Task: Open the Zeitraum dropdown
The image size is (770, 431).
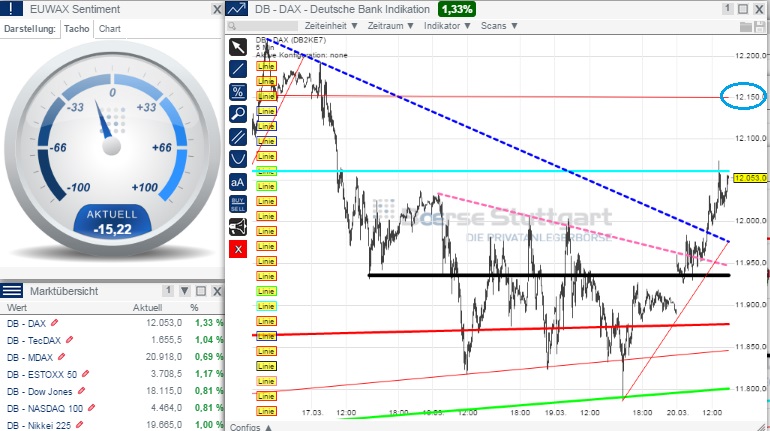Action: pos(390,26)
